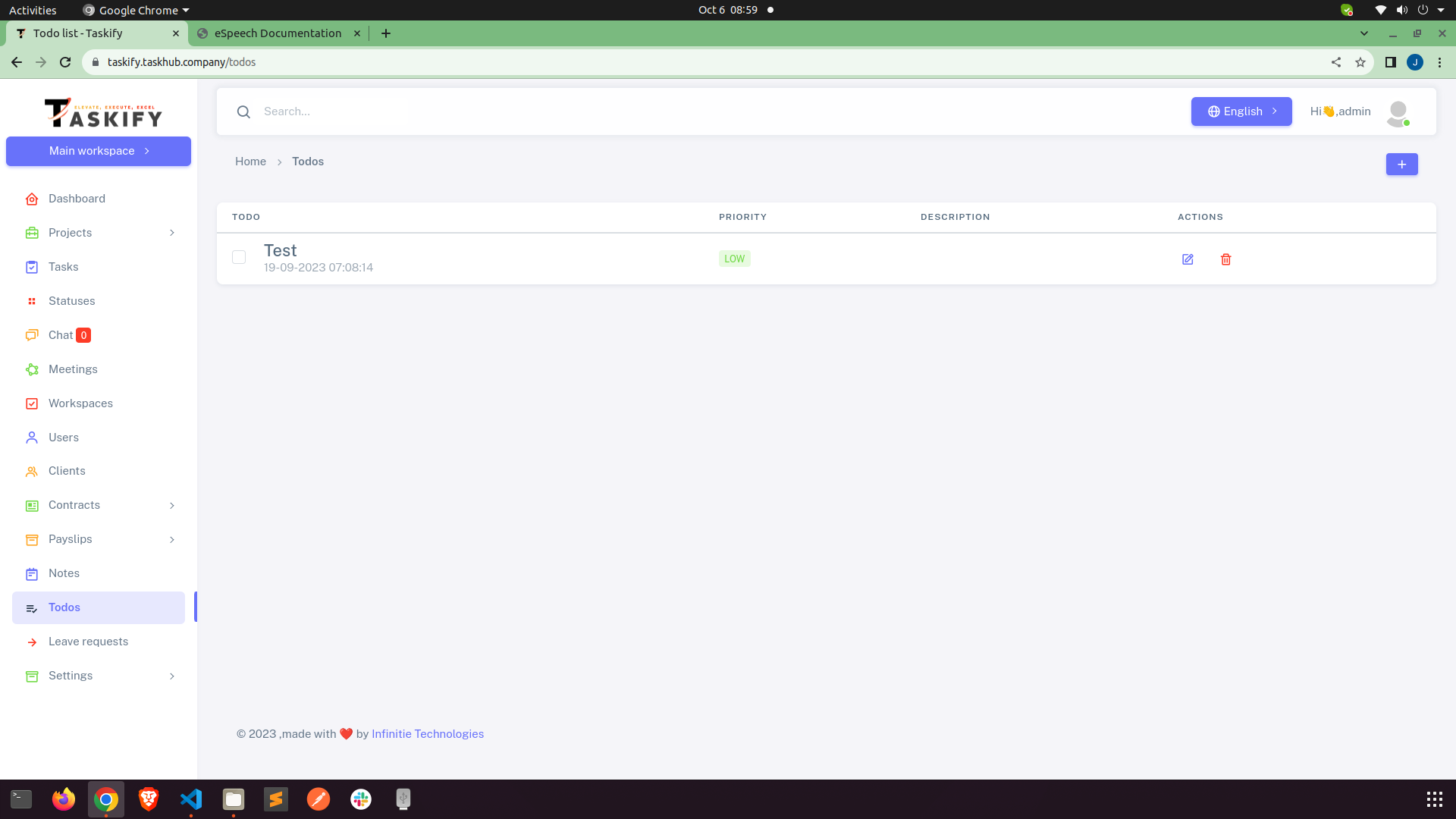Click the Search input field
This screenshot has width=1456, height=819.
point(326,111)
